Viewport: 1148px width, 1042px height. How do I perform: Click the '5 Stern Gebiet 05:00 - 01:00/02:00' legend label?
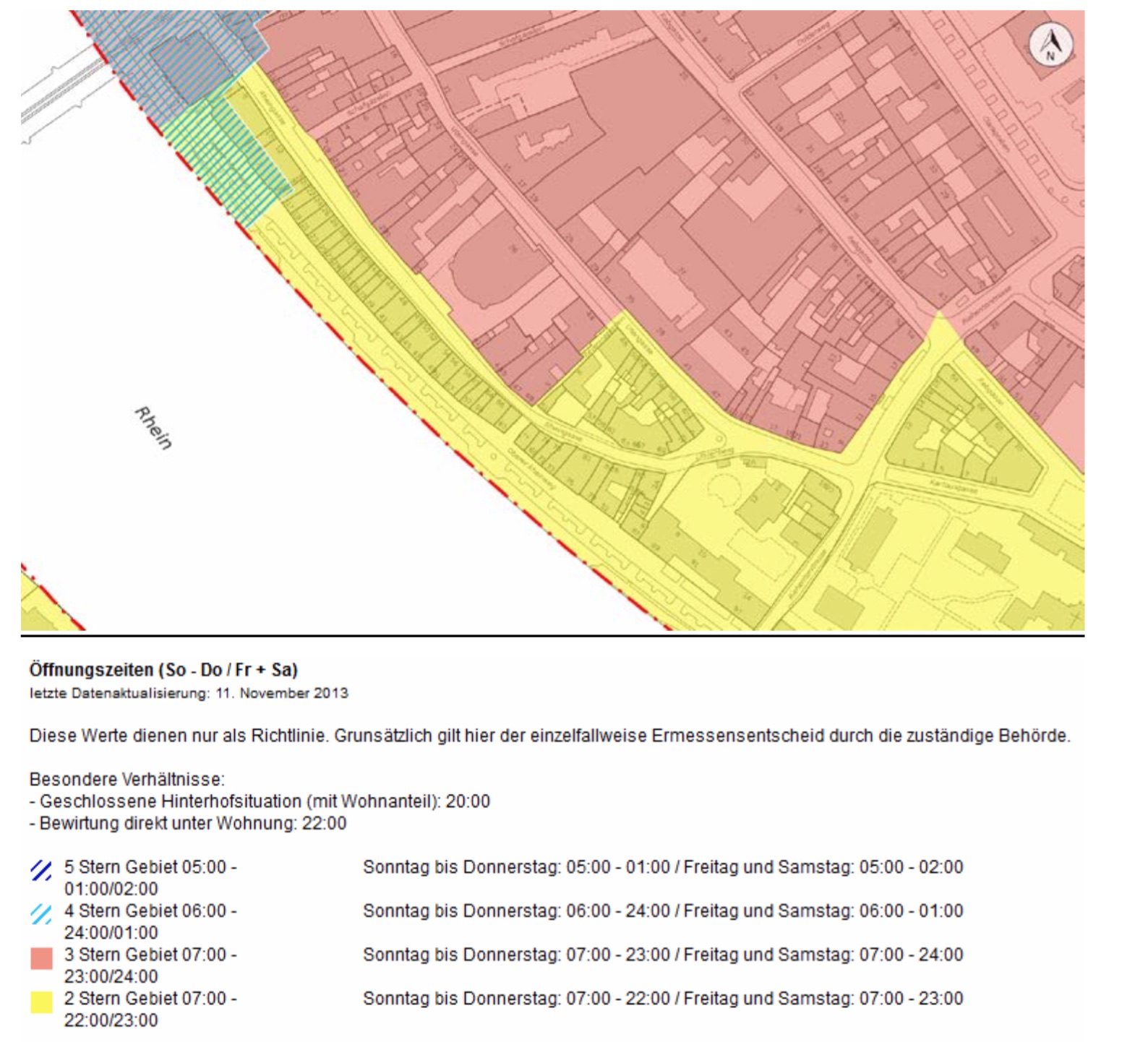(150, 877)
